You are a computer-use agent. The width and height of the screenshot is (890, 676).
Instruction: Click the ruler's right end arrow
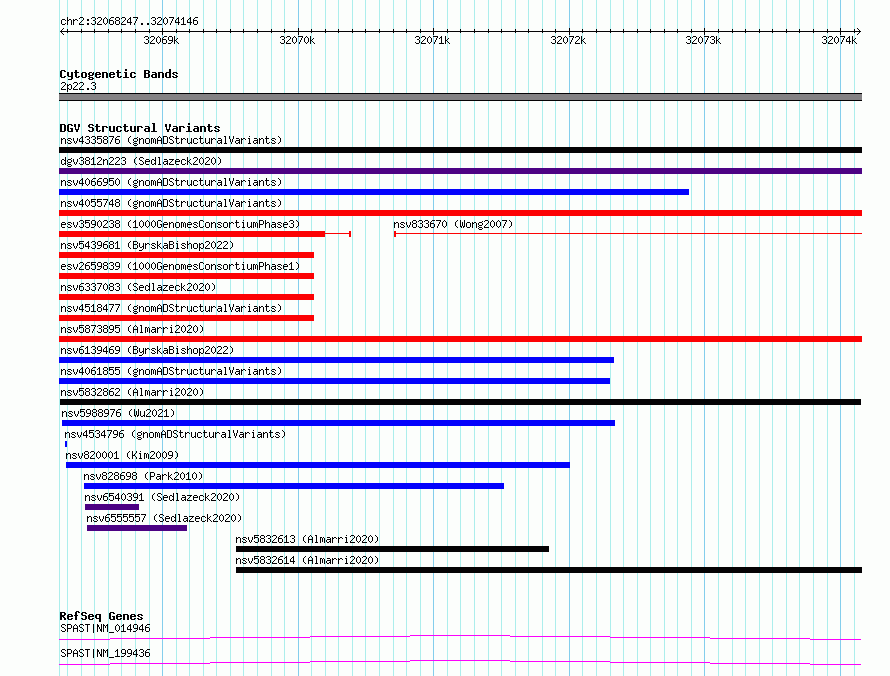pos(858,32)
